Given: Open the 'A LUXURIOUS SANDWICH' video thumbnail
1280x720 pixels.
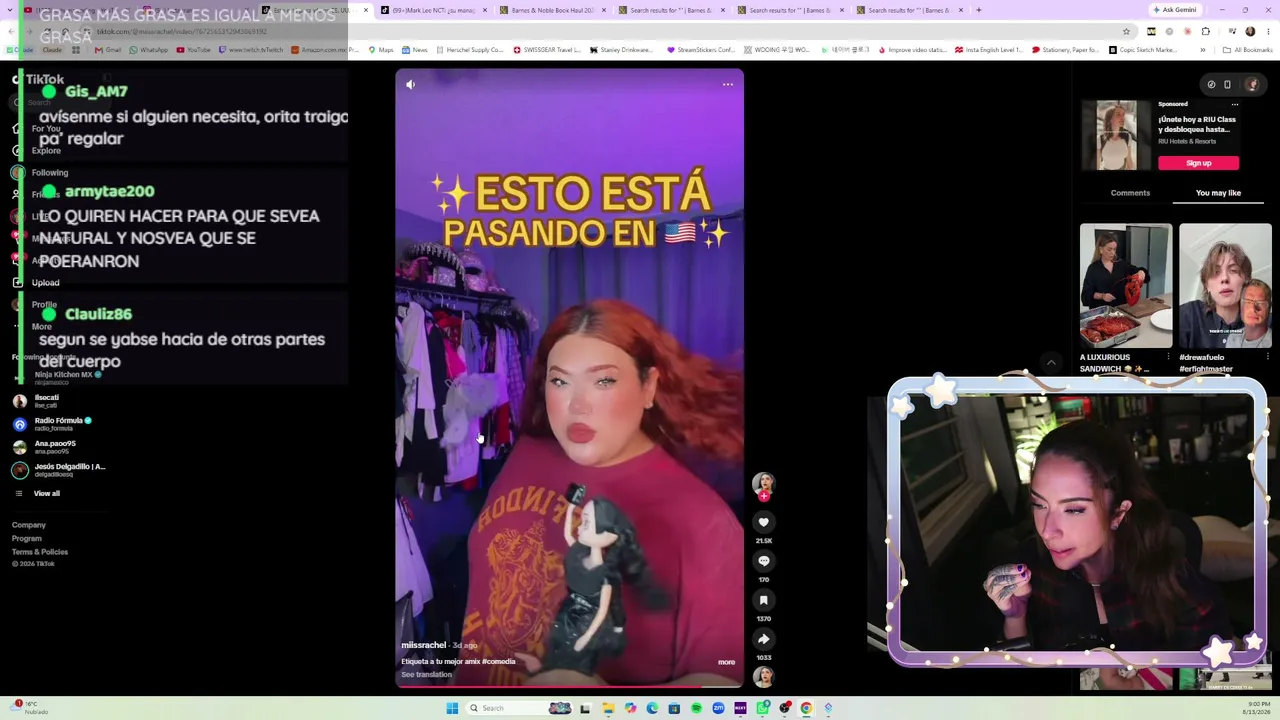Looking at the screenshot, I should 1126,285.
